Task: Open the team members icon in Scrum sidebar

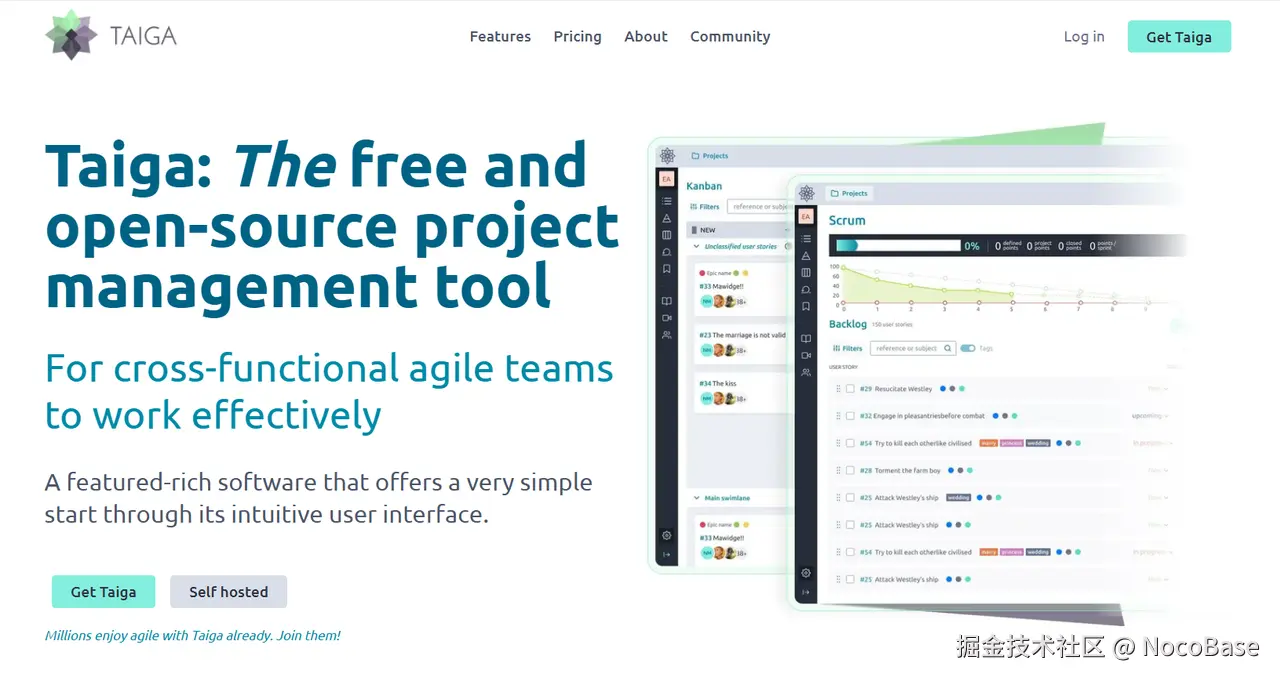Action: 806,372
